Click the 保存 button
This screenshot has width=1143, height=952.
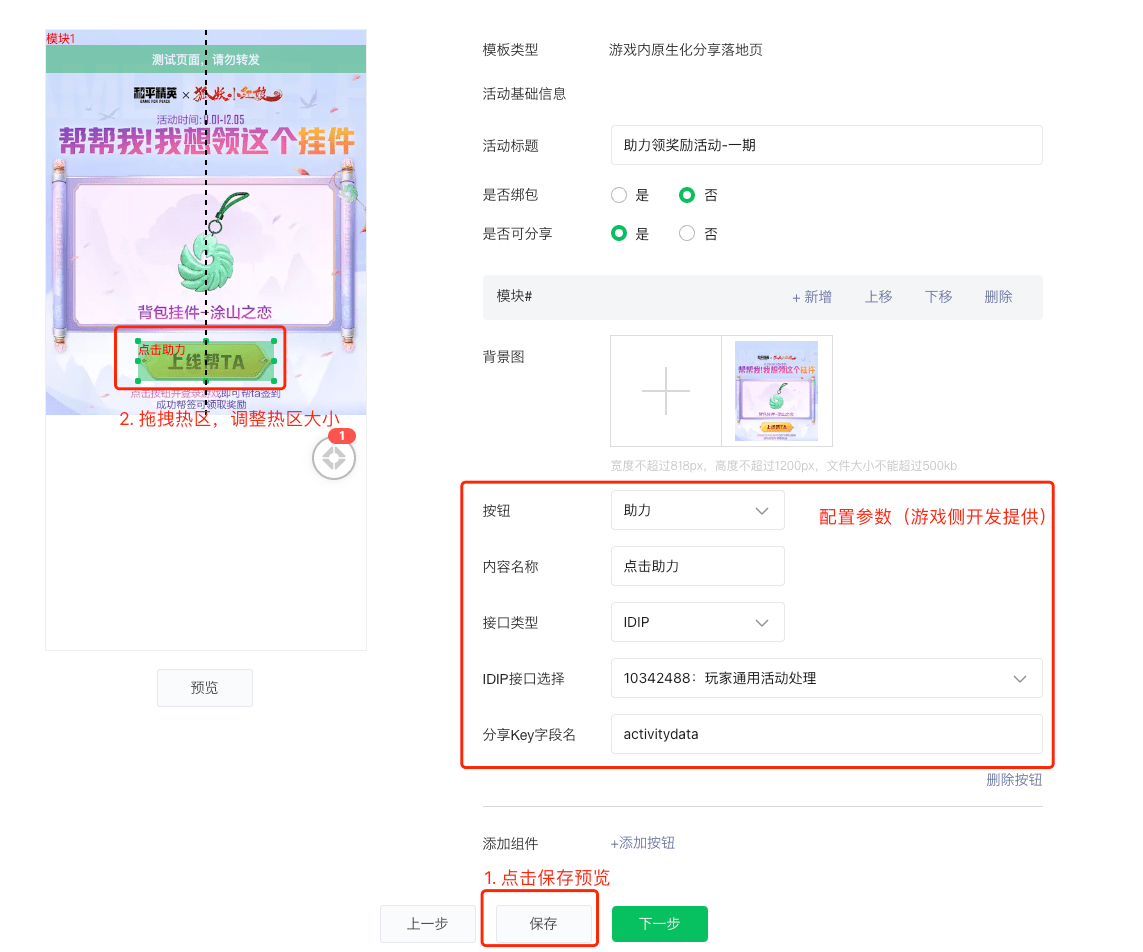point(543,924)
